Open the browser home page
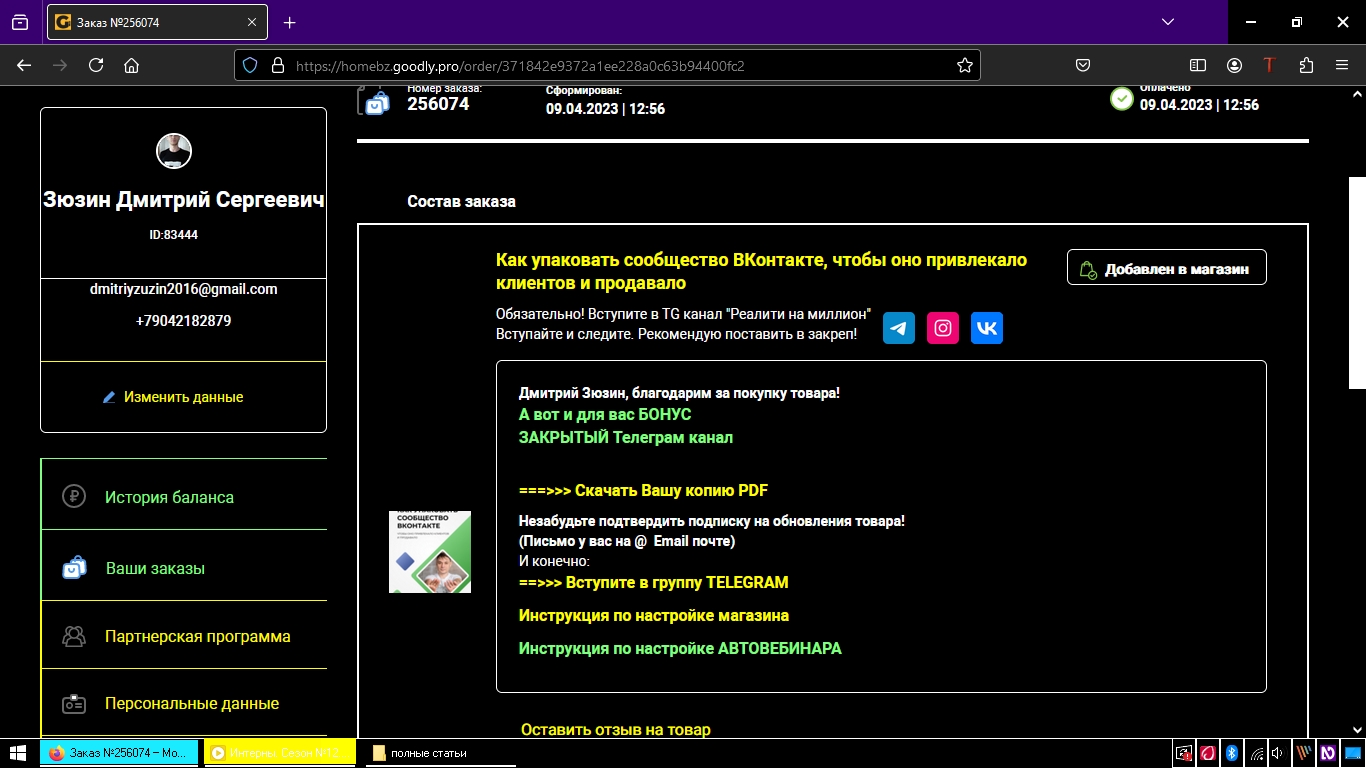Image resolution: width=1366 pixels, height=768 pixels. 131,65
